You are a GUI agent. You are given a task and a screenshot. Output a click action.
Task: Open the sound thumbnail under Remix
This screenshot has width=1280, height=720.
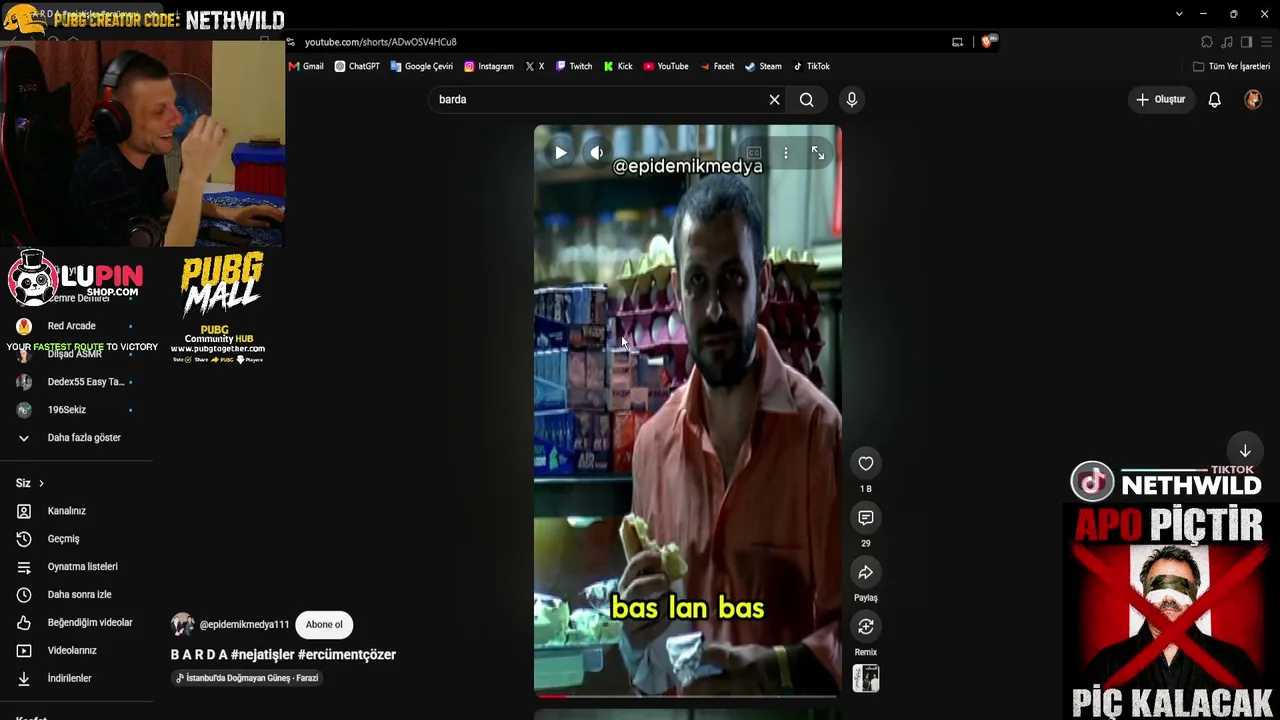866,678
